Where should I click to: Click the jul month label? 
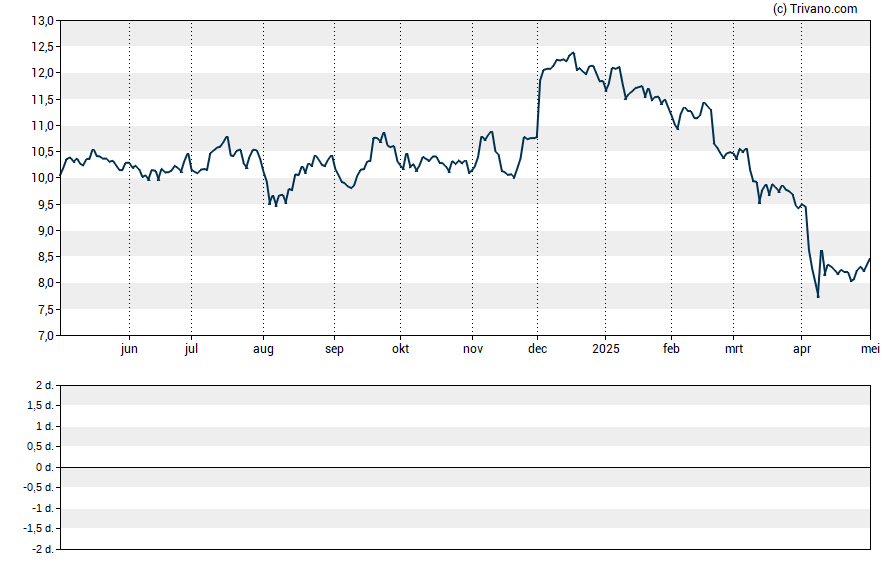191,349
